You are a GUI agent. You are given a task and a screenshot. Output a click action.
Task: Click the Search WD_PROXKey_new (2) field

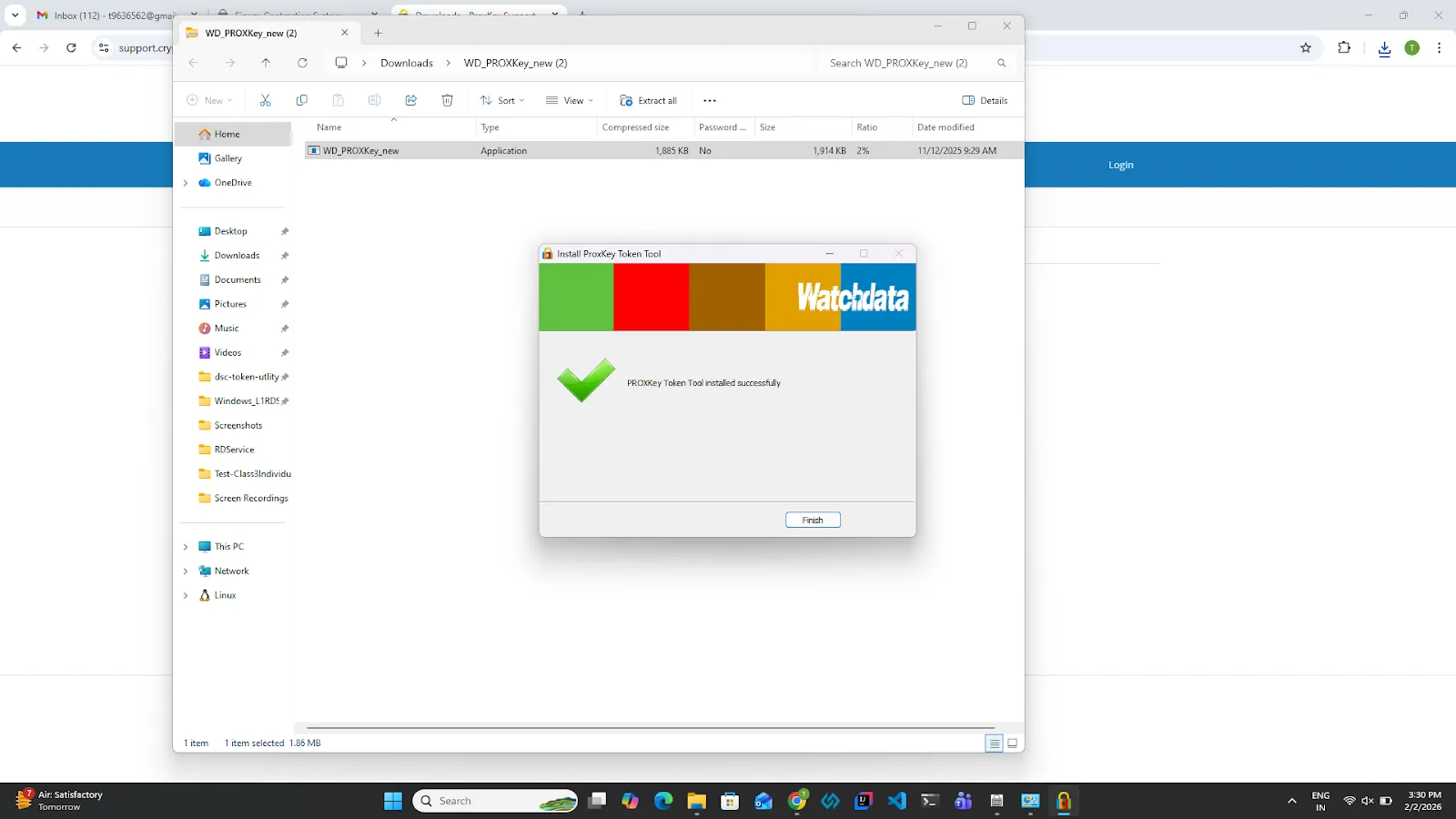click(x=917, y=63)
